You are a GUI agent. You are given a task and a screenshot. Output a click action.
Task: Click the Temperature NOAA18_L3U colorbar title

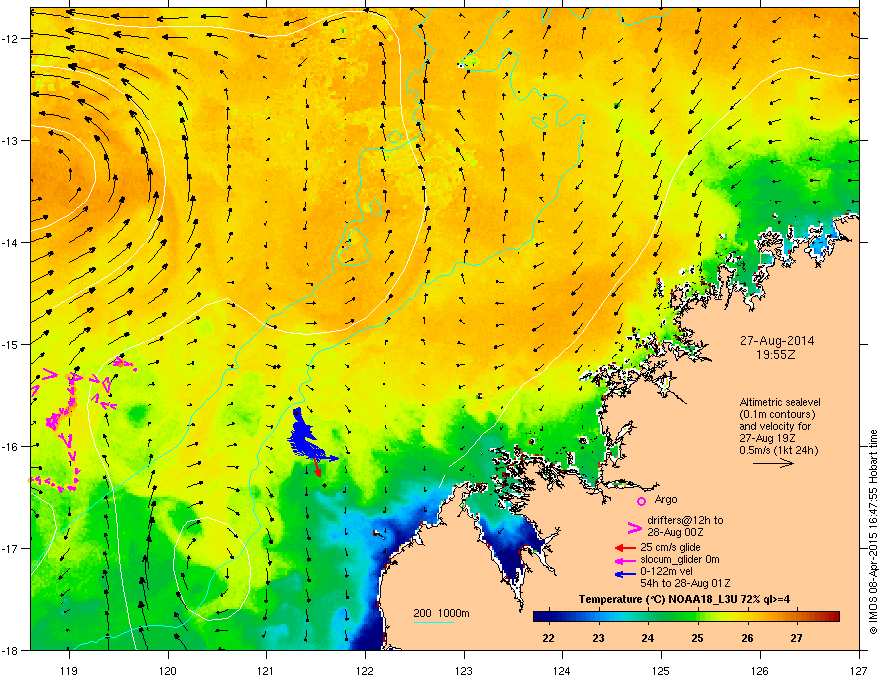684,599
